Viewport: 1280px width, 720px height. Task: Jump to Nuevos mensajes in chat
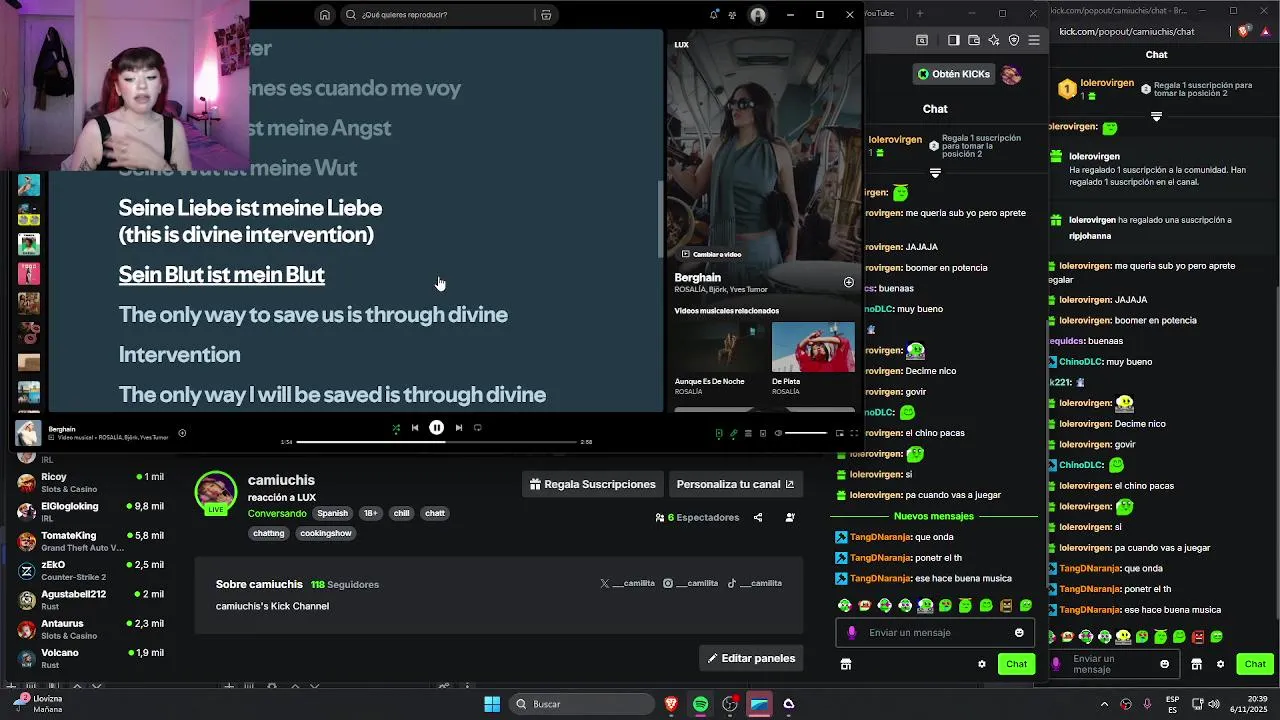coord(934,516)
